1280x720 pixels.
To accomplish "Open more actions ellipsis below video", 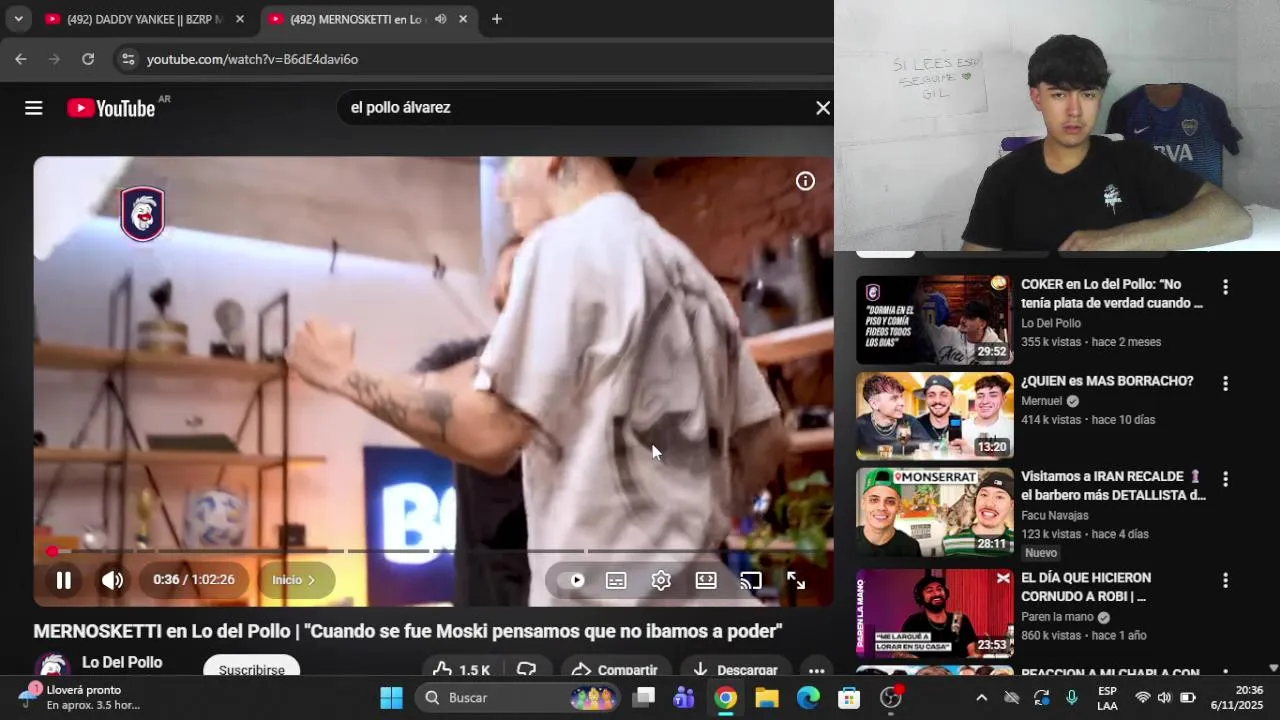I will 816,670.
